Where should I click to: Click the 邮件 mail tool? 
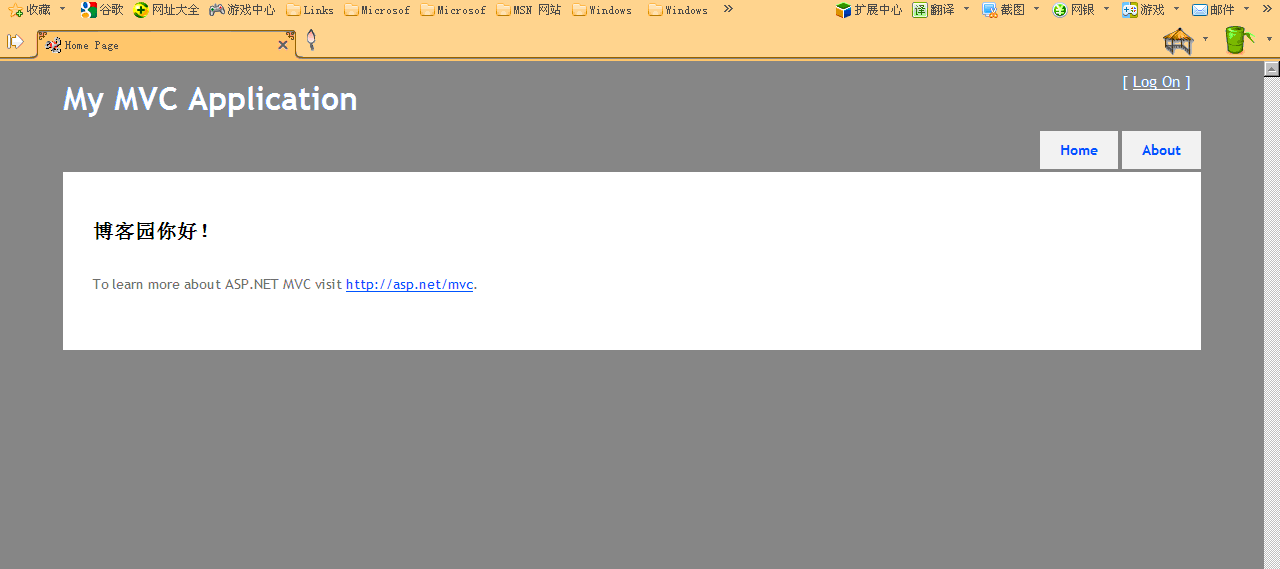coord(1213,10)
